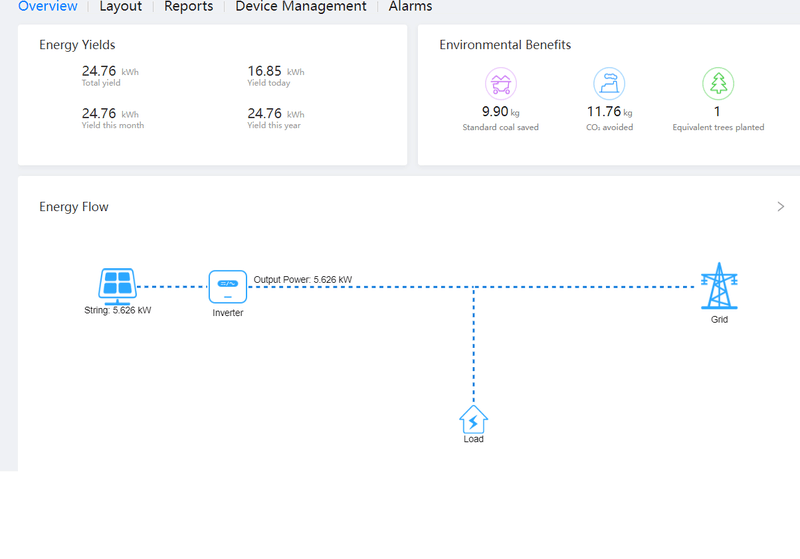The height and width of the screenshot is (559, 800).
Task: Click Output Power 5.626 kW label
Action: (303, 280)
